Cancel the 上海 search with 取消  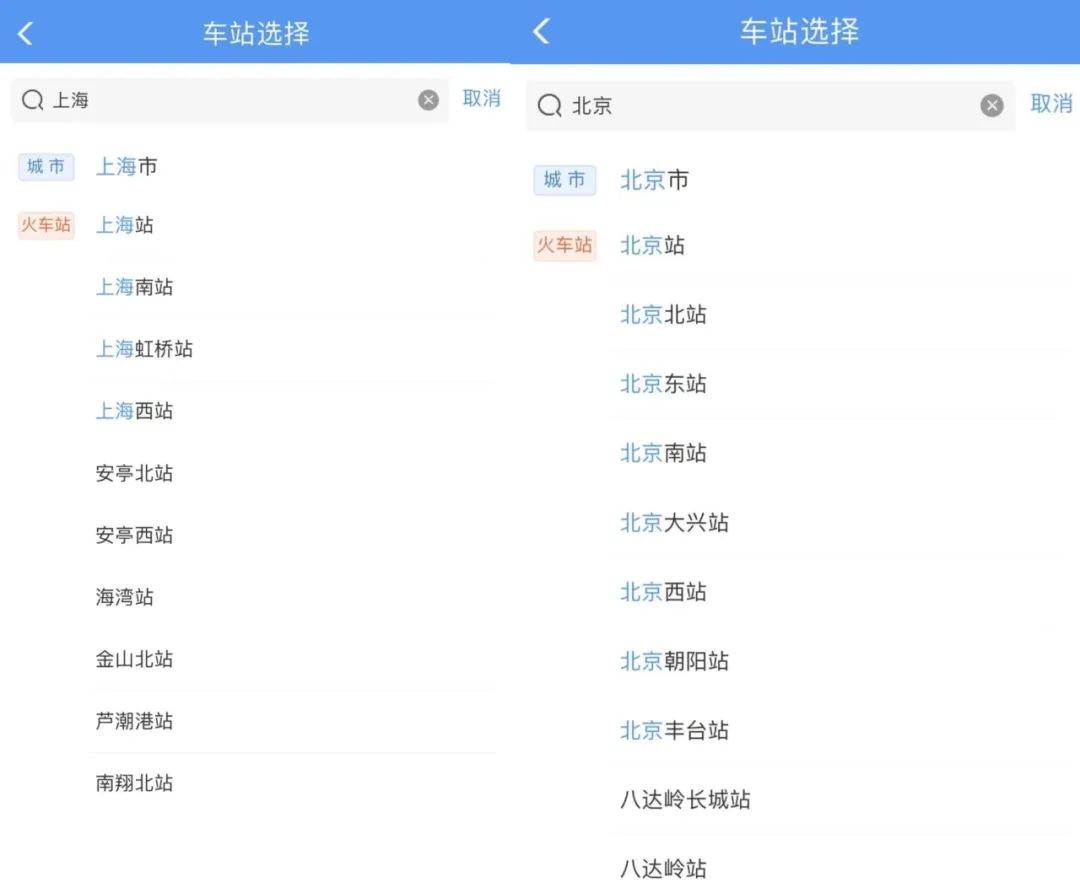pos(481,99)
